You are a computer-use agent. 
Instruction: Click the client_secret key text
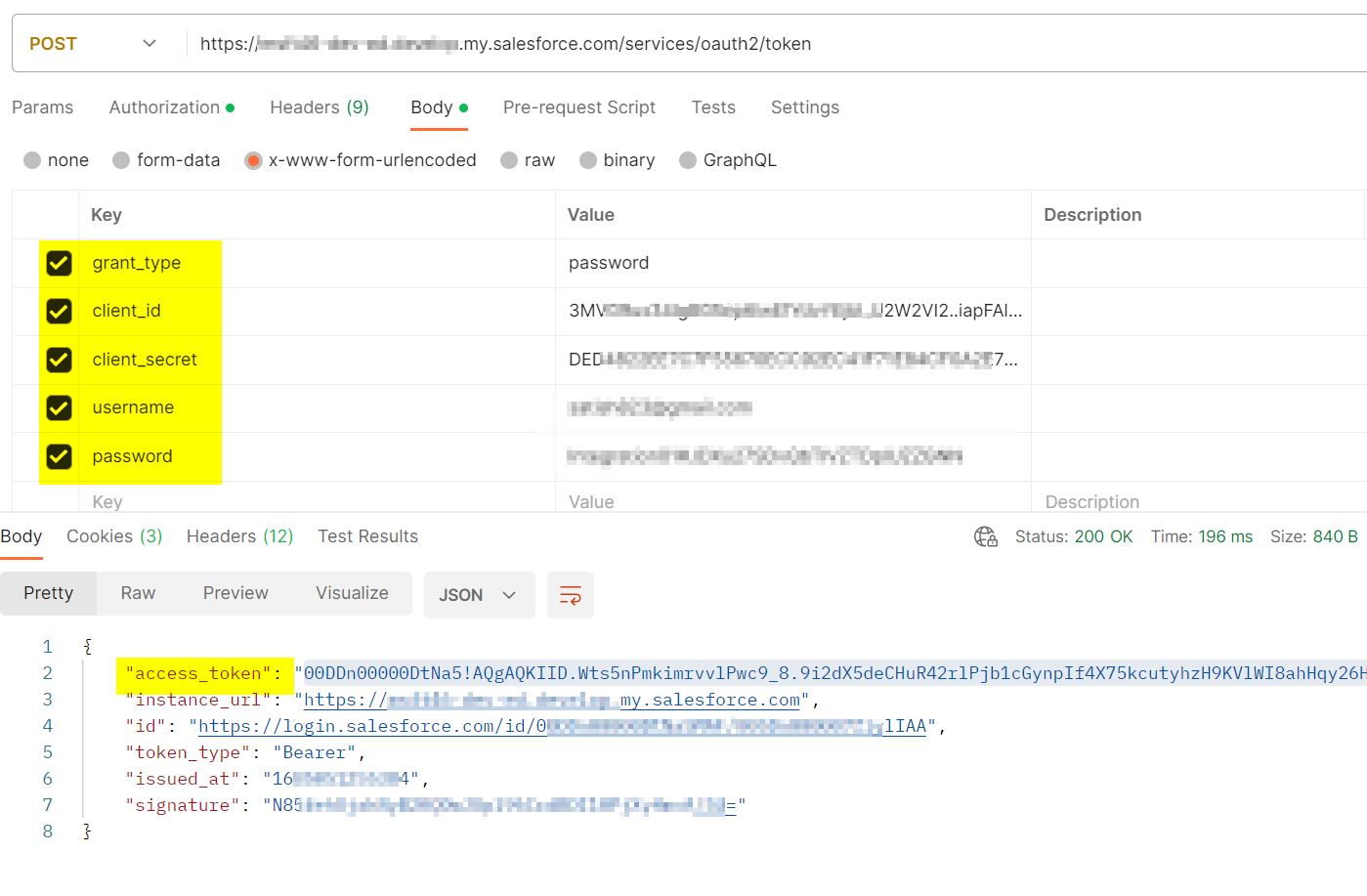click(145, 360)
